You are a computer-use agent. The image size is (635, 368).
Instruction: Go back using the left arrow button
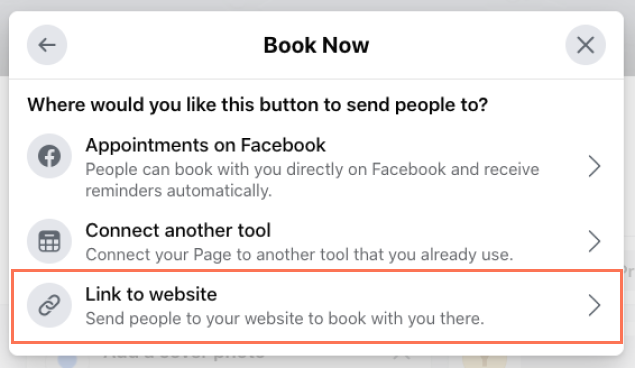(47, 45)
